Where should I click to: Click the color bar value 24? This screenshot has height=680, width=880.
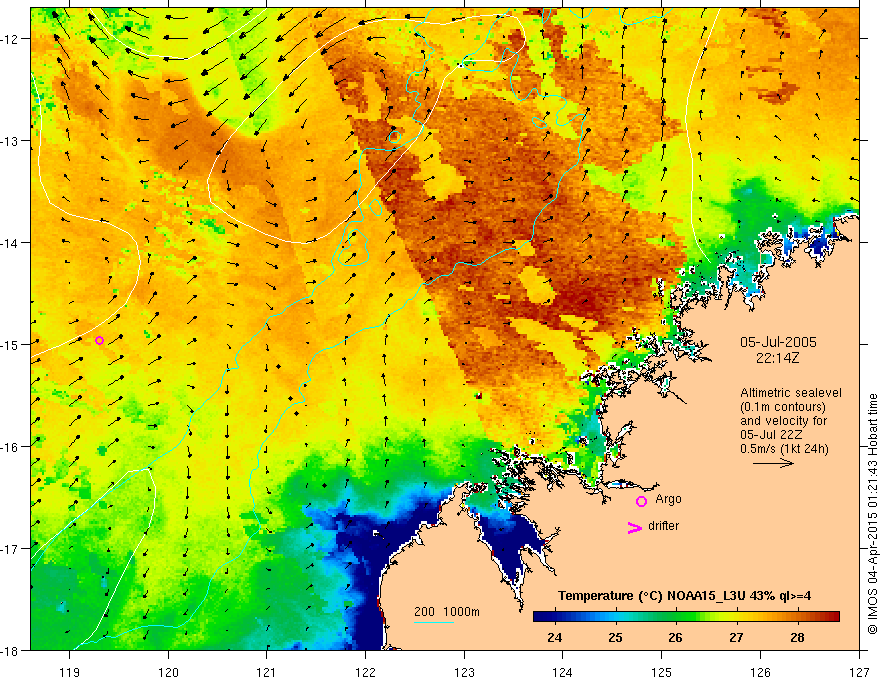pyautogui.click(x=554, y=637)
